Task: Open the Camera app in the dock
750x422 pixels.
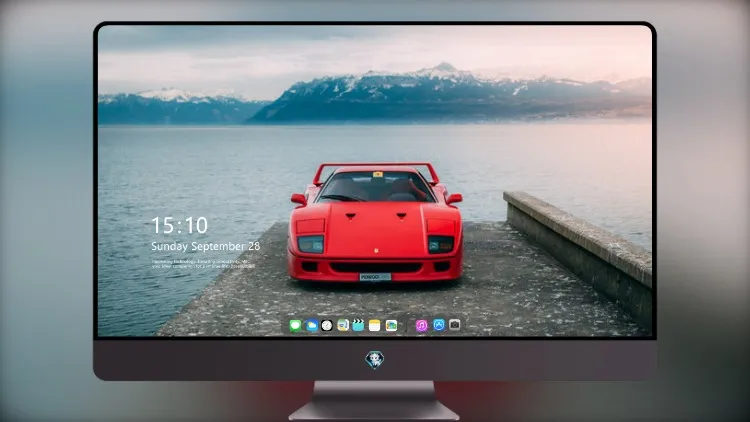Action: [x=455, y=325]
